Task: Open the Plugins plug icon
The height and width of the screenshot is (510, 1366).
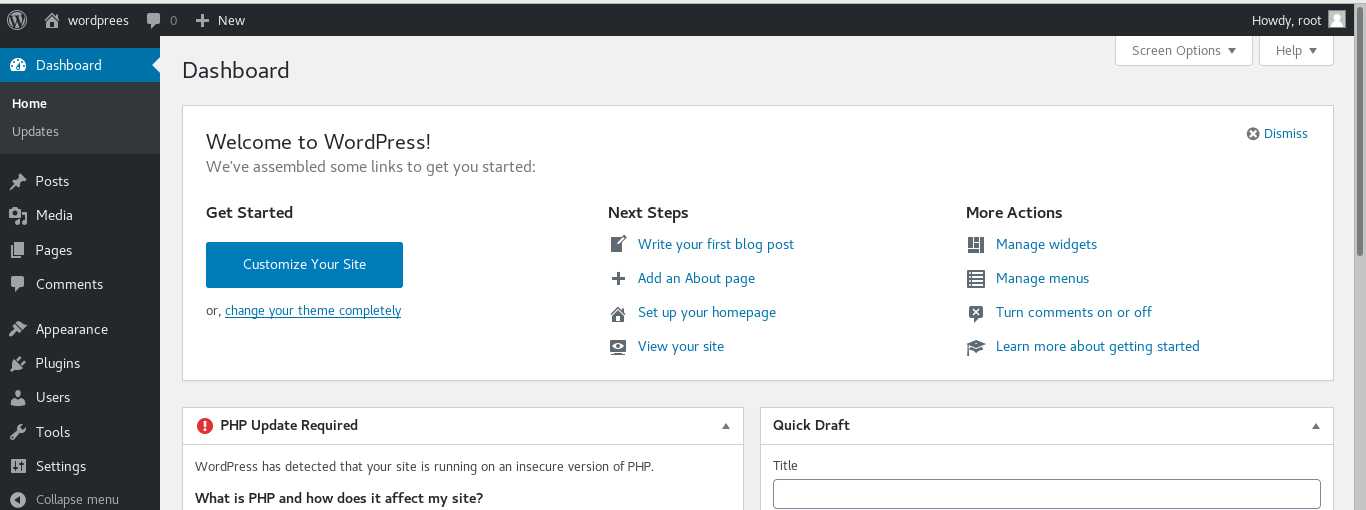Action: click(18, 363)
